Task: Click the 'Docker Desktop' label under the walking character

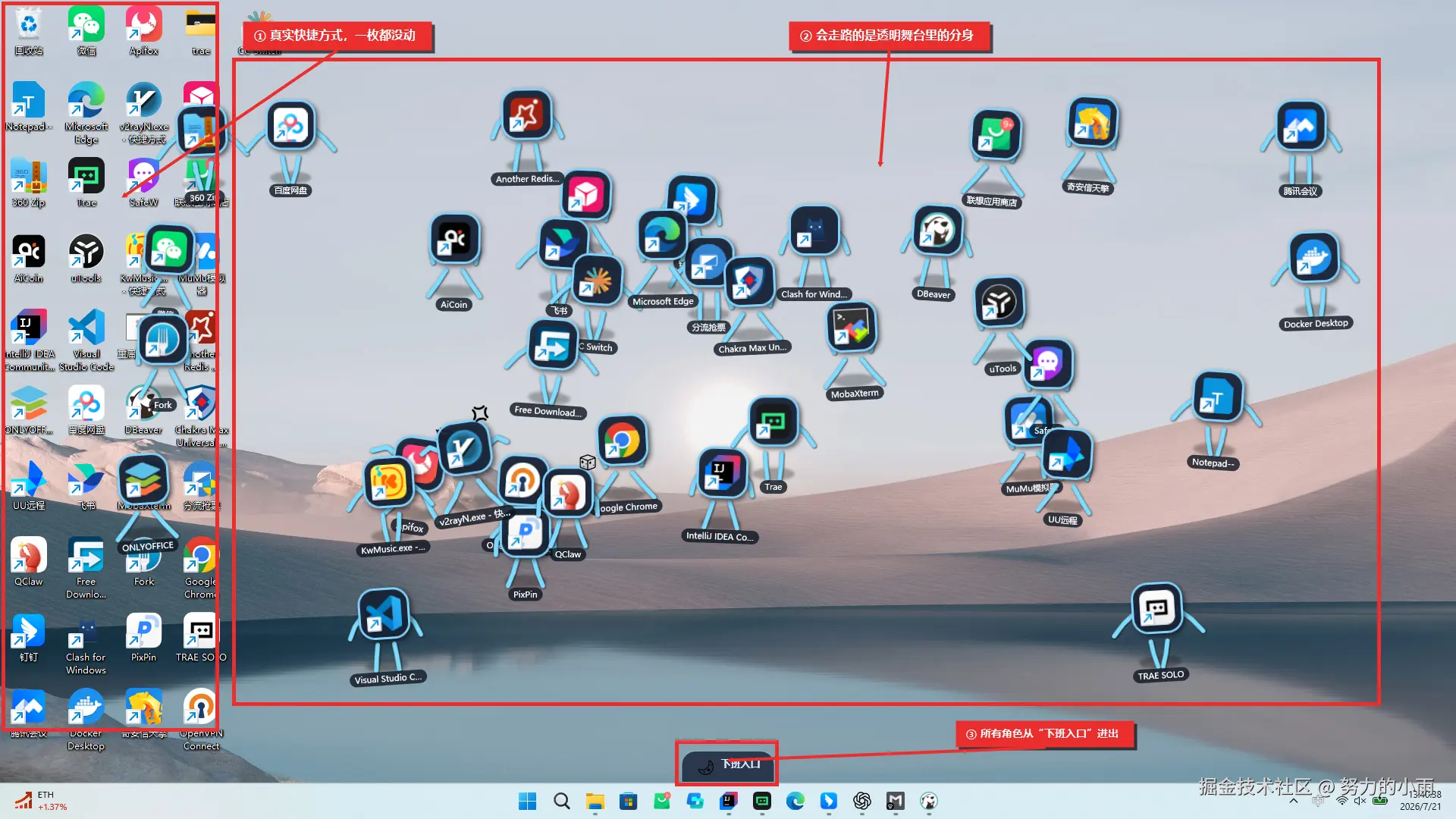Action: [x=1316, y=324]
